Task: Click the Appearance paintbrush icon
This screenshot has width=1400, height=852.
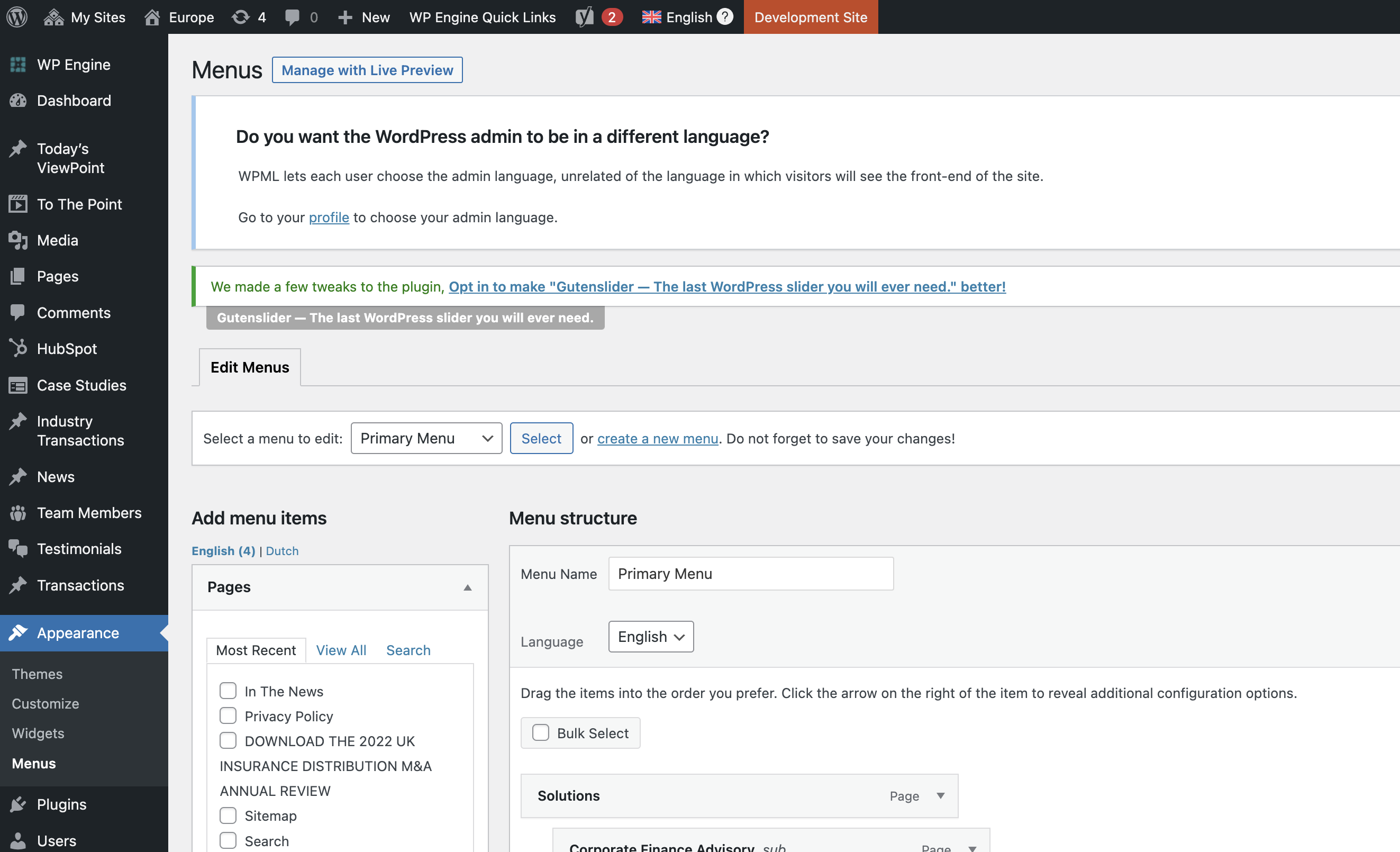Action: pos(17,632)
